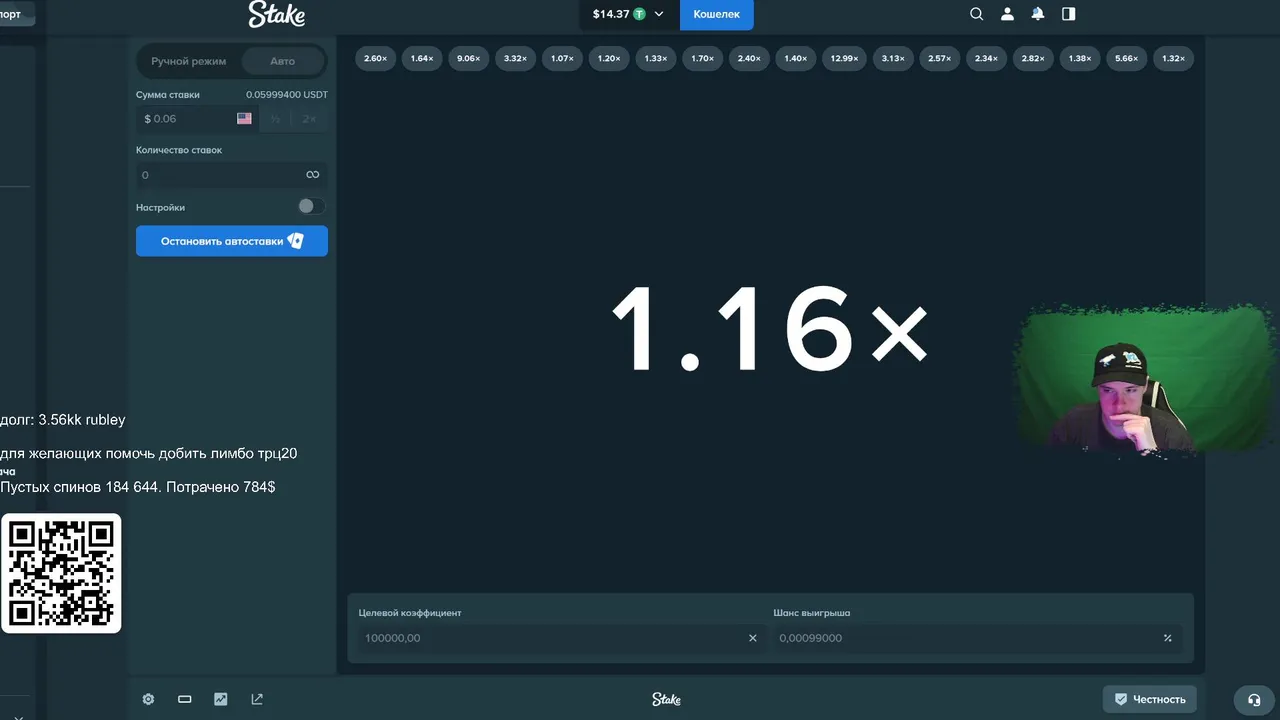Click the 2× bet double button
Viewport: 1280px width, 720px height.
click(309, 118)
